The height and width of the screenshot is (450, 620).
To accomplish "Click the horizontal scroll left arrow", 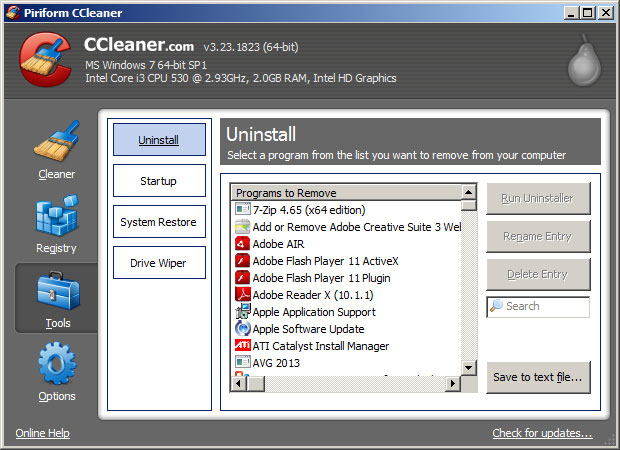I will 238,384.
